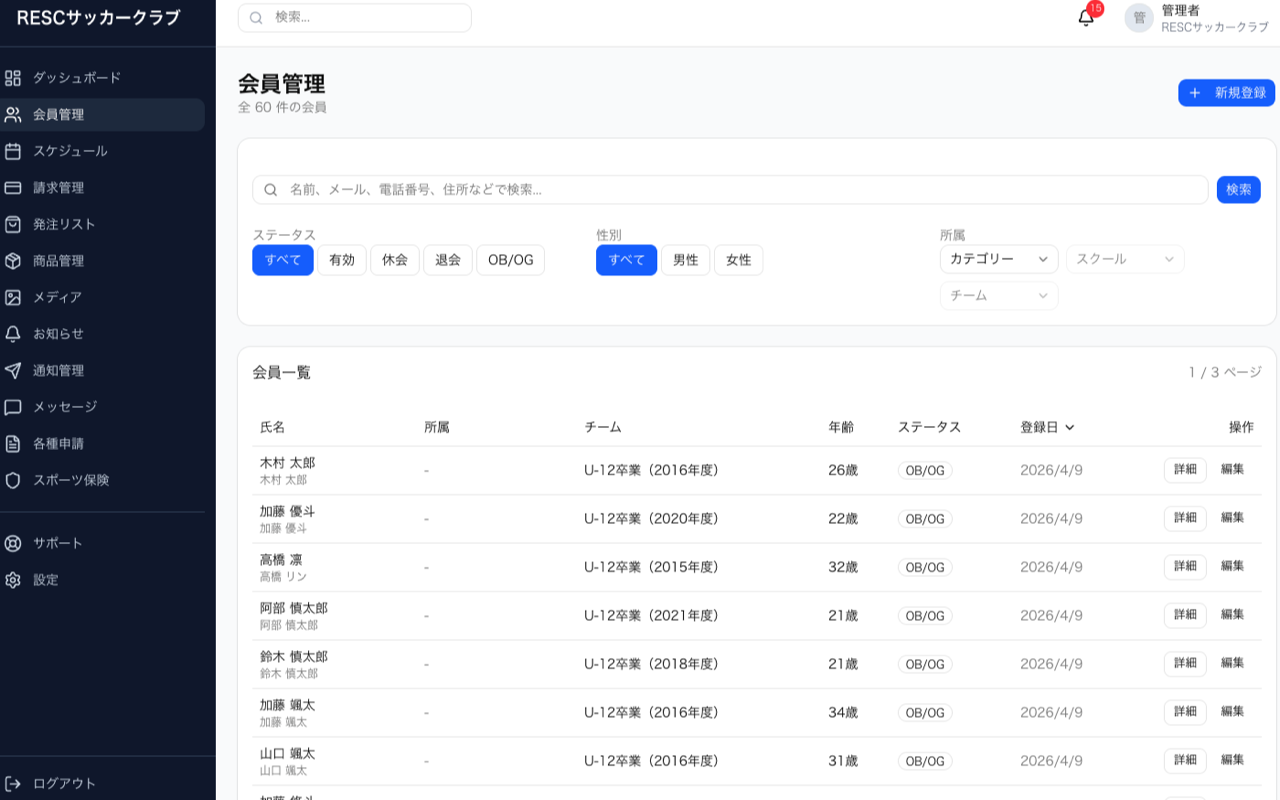Open 詳細 for 鈴木 慎太郎
The width and height of the screenshot is (1280, 800).
click(1185, 664)
